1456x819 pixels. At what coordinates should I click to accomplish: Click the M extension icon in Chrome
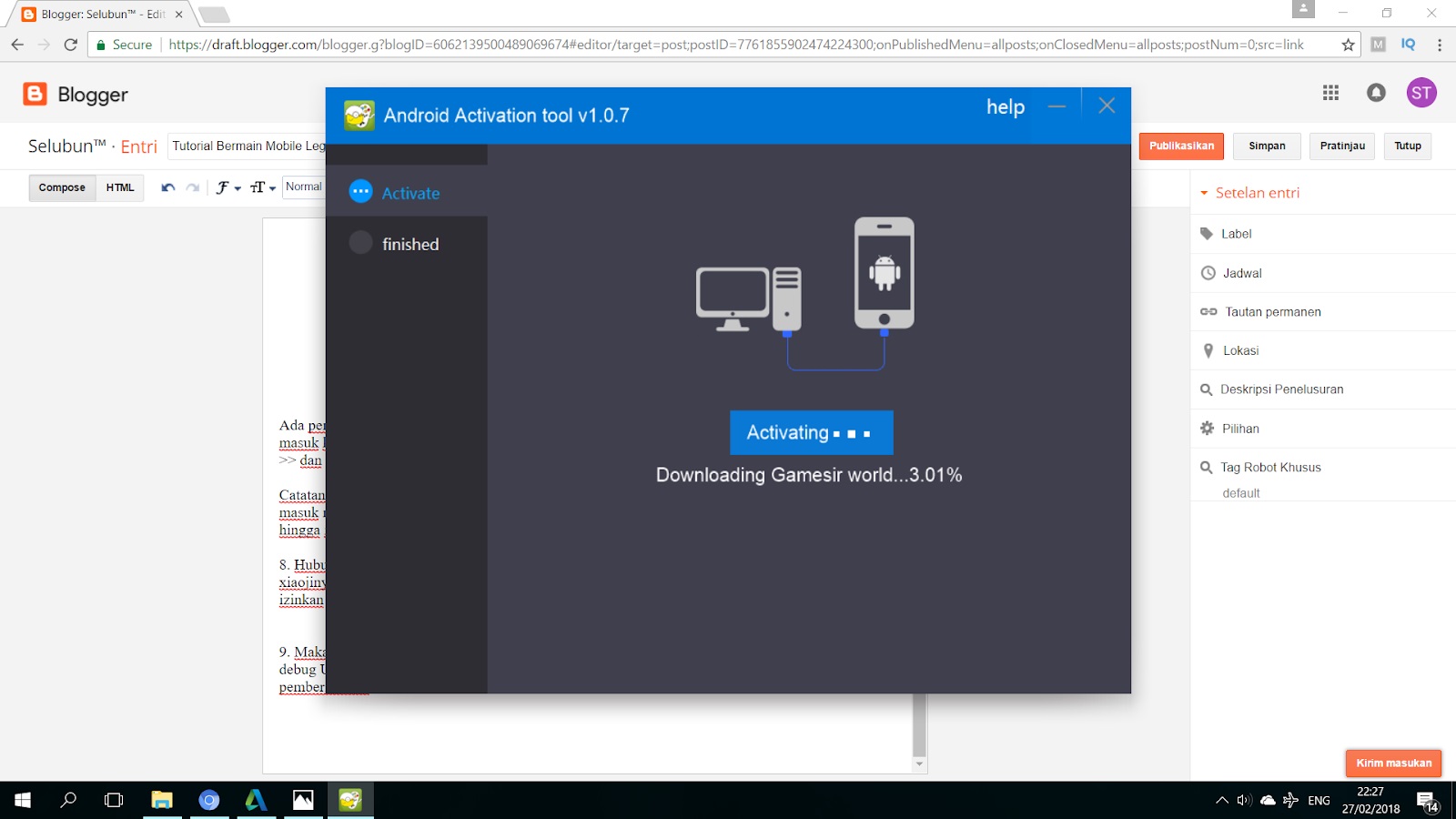(1378, 45)
